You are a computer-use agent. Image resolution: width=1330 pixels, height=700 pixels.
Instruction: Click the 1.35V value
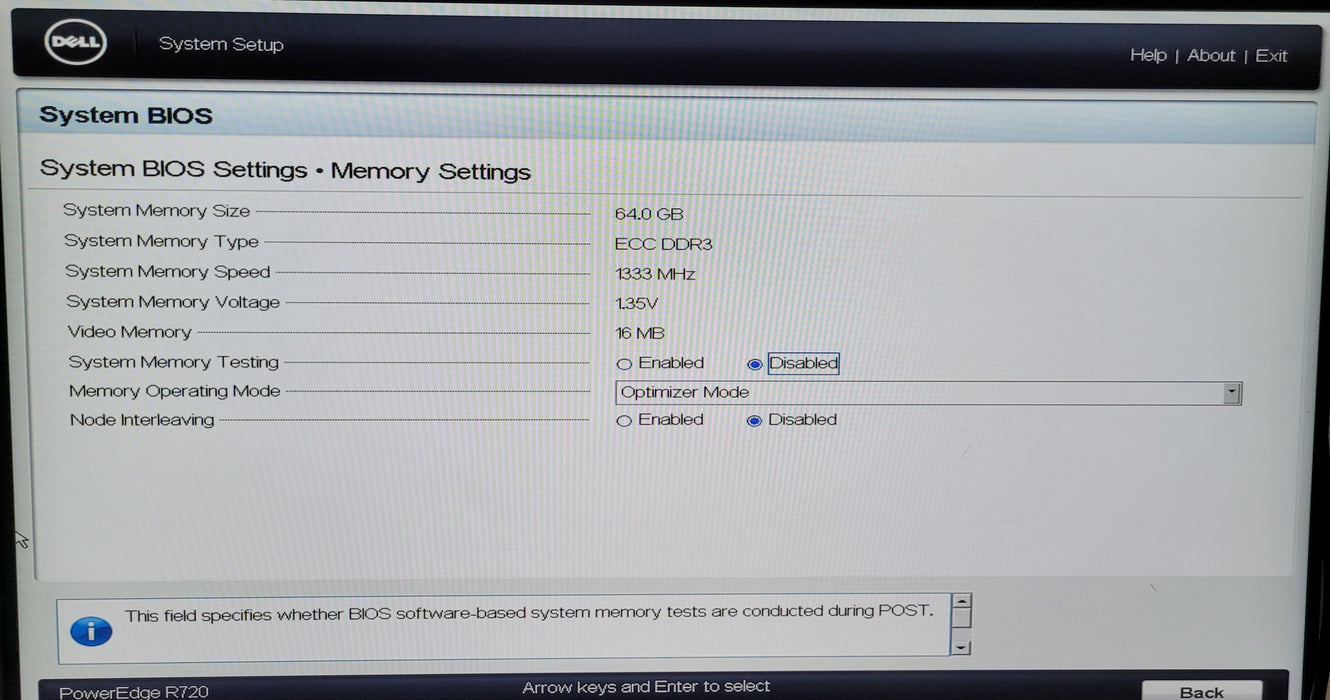pos(637,303)
